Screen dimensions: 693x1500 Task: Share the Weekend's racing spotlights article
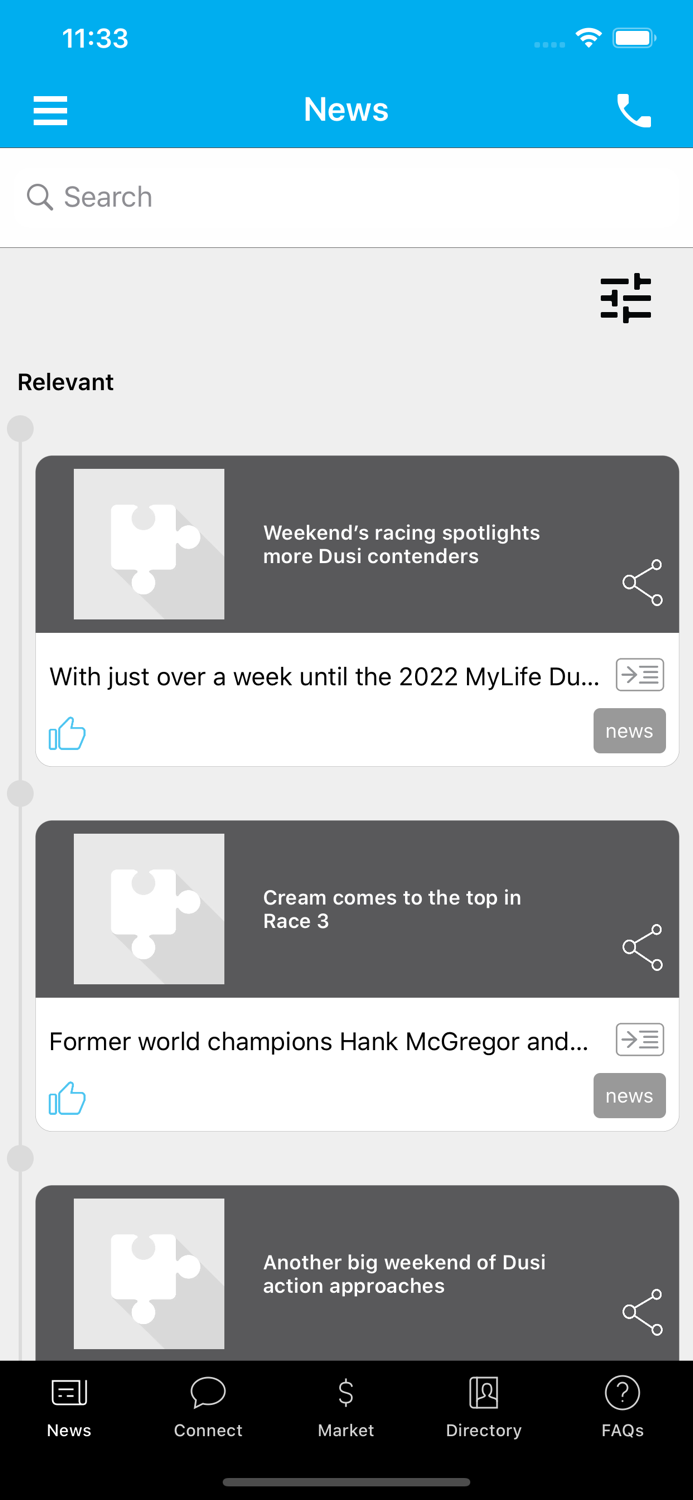click(x=643, y=582)
